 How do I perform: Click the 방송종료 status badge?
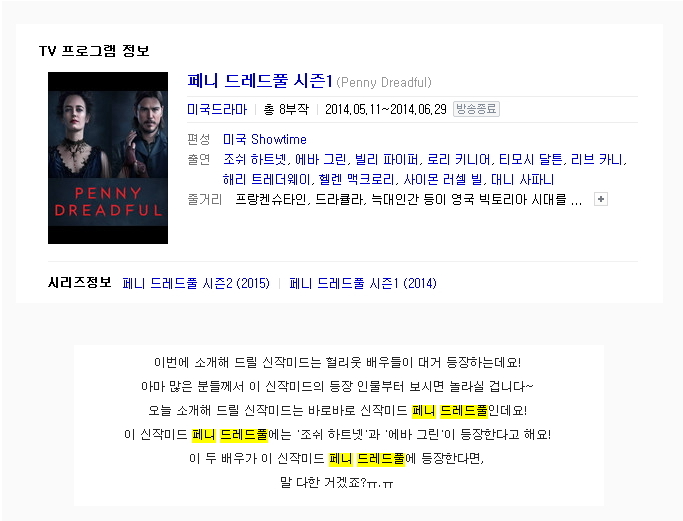pyautogui.click(x=476, y=109)
